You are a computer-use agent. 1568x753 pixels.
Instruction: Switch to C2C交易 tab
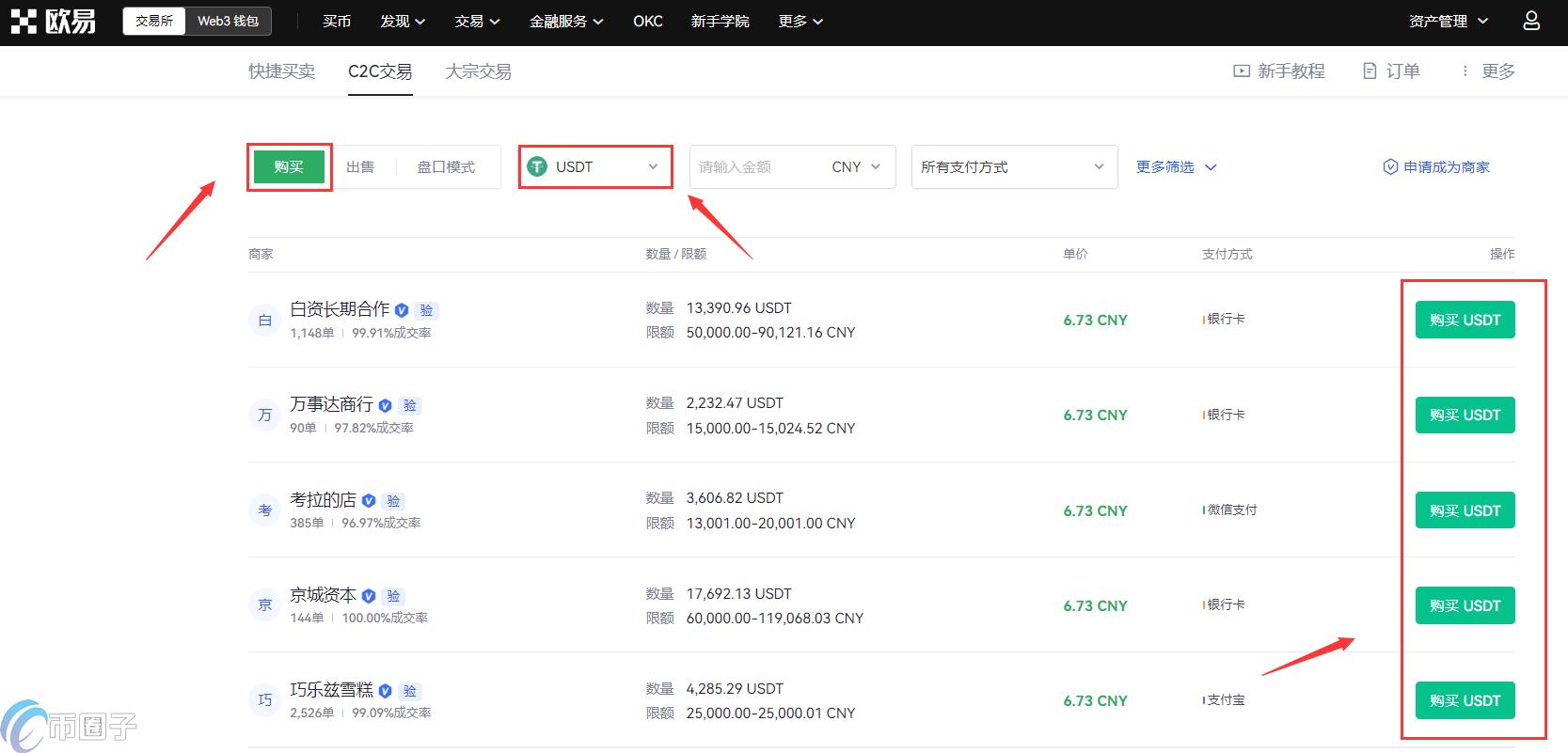[380, 71]
